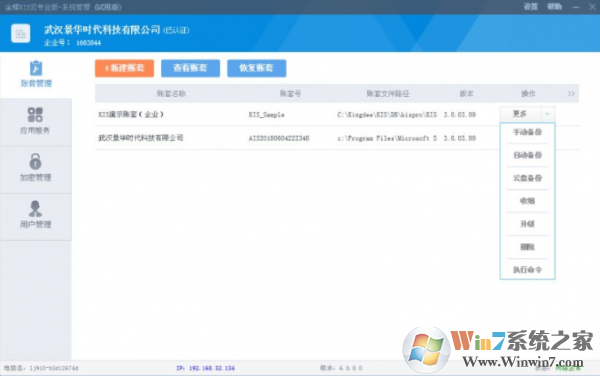
Task: Click the +新建账套 orange button
Action: click(x=124, y=68)
